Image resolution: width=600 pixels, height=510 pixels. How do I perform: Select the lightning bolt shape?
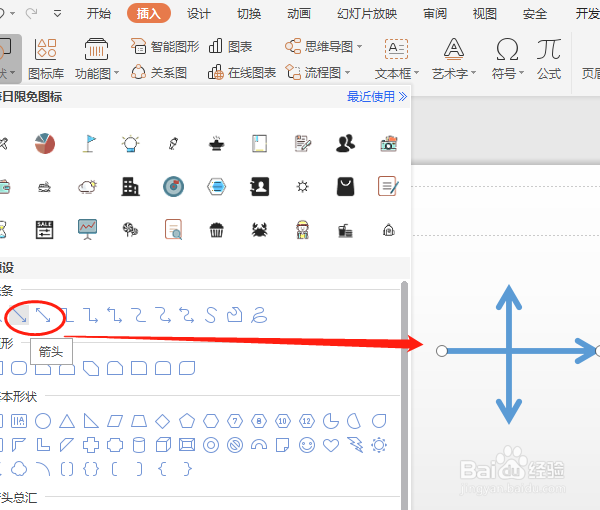click(x=355, y=445)
